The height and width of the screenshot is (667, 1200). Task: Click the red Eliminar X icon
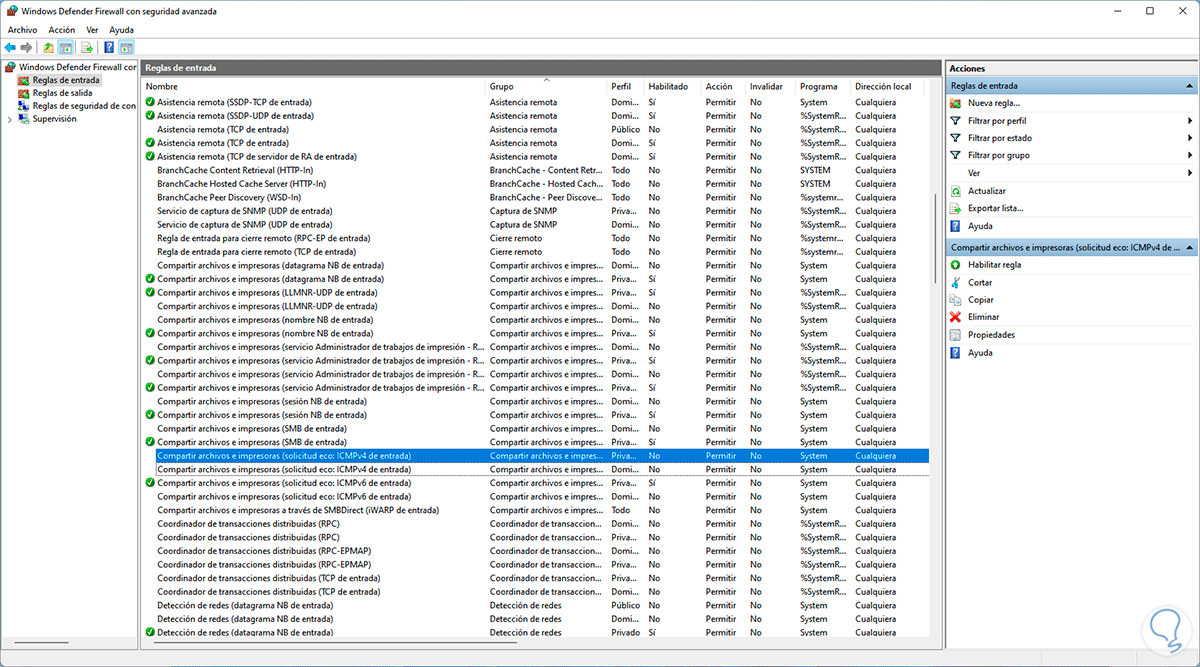pyautogui.click(x=956, y=317)
